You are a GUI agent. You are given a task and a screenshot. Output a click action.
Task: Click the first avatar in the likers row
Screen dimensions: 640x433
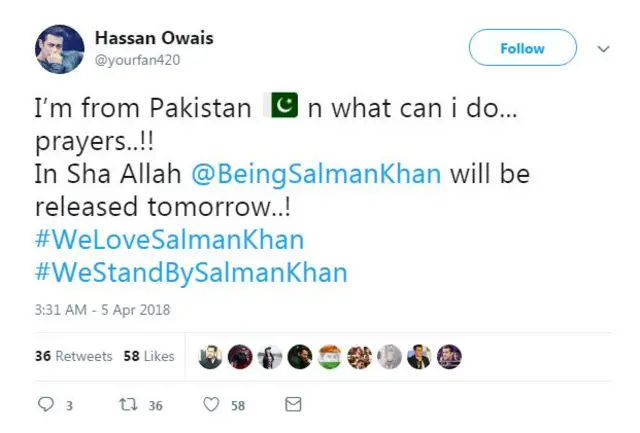tap(210, 357)
